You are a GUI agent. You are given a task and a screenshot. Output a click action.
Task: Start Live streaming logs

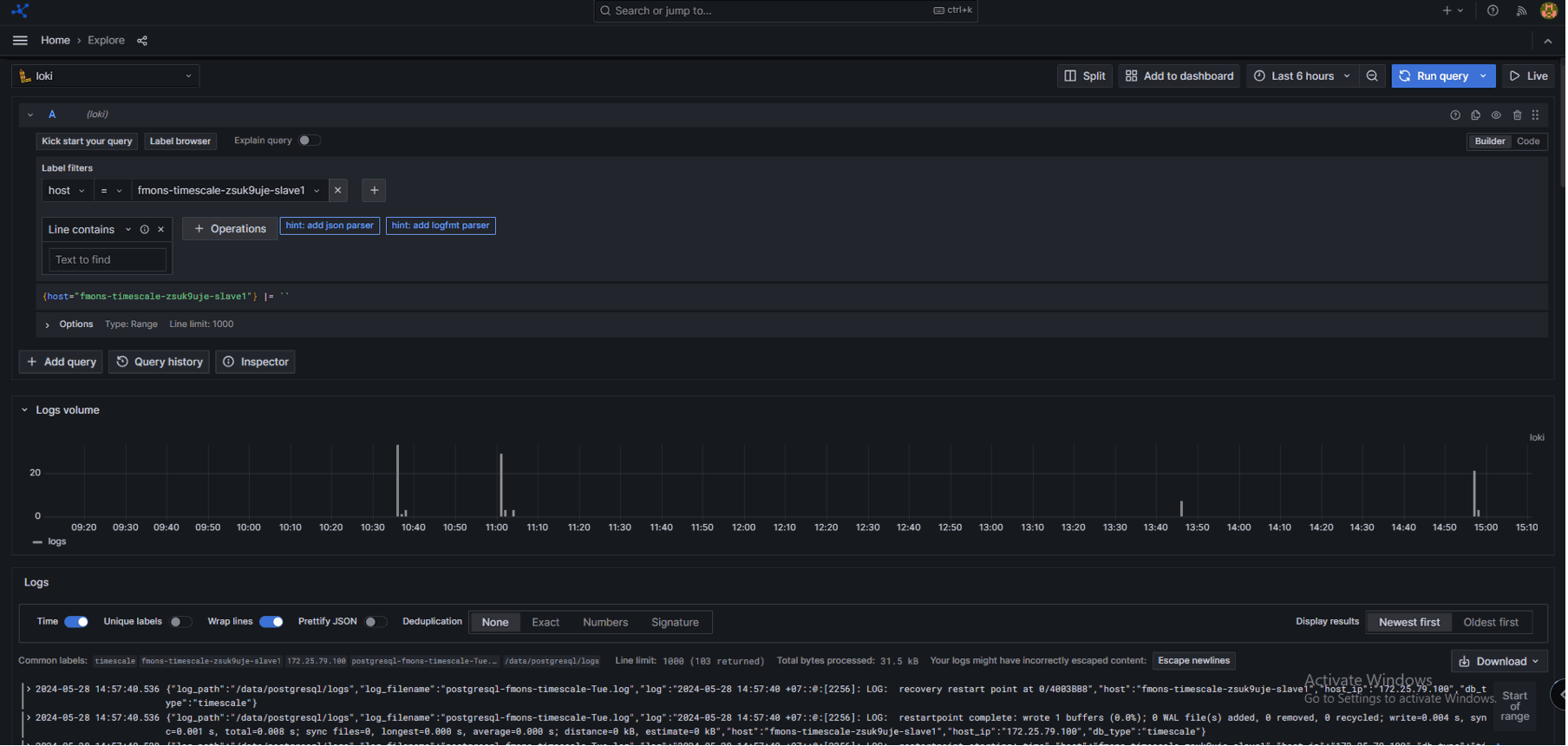point(1530,76)
